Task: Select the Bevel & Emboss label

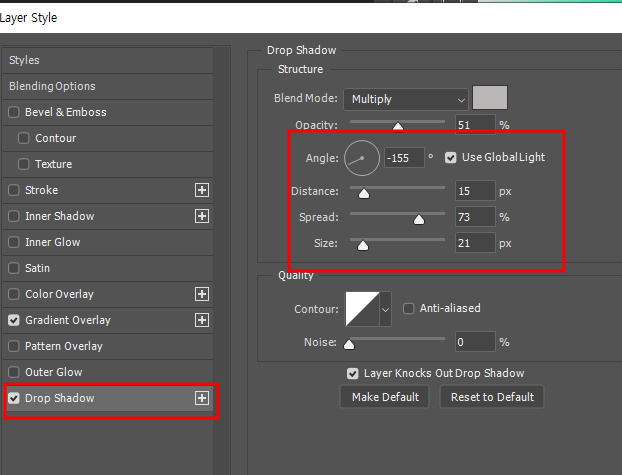Action: (x=66, y=112)
